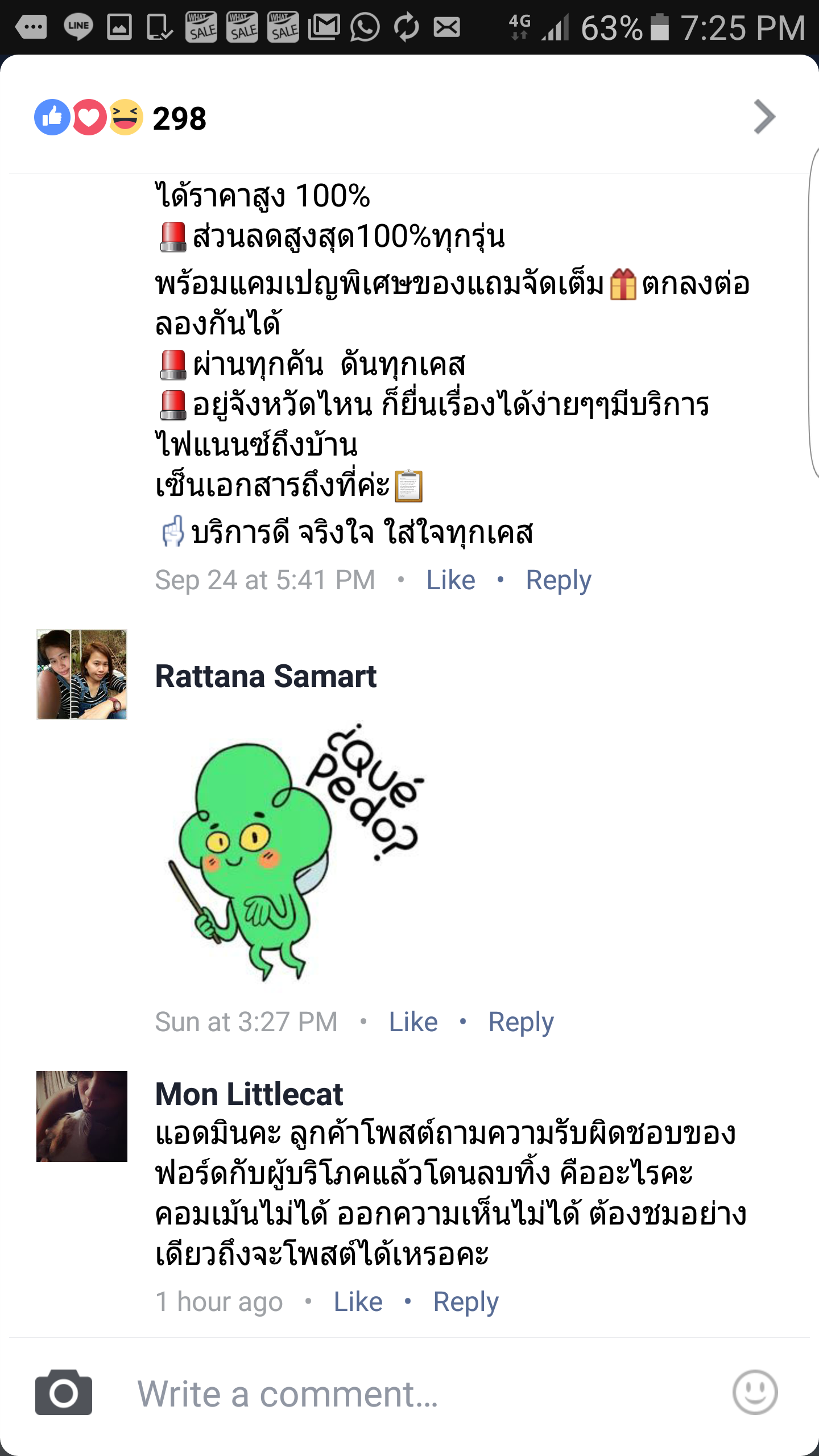Click the blue thumbs-up reaction icon
The width and height of the screenshot is (819, 1456).
(x=52, y=117)
